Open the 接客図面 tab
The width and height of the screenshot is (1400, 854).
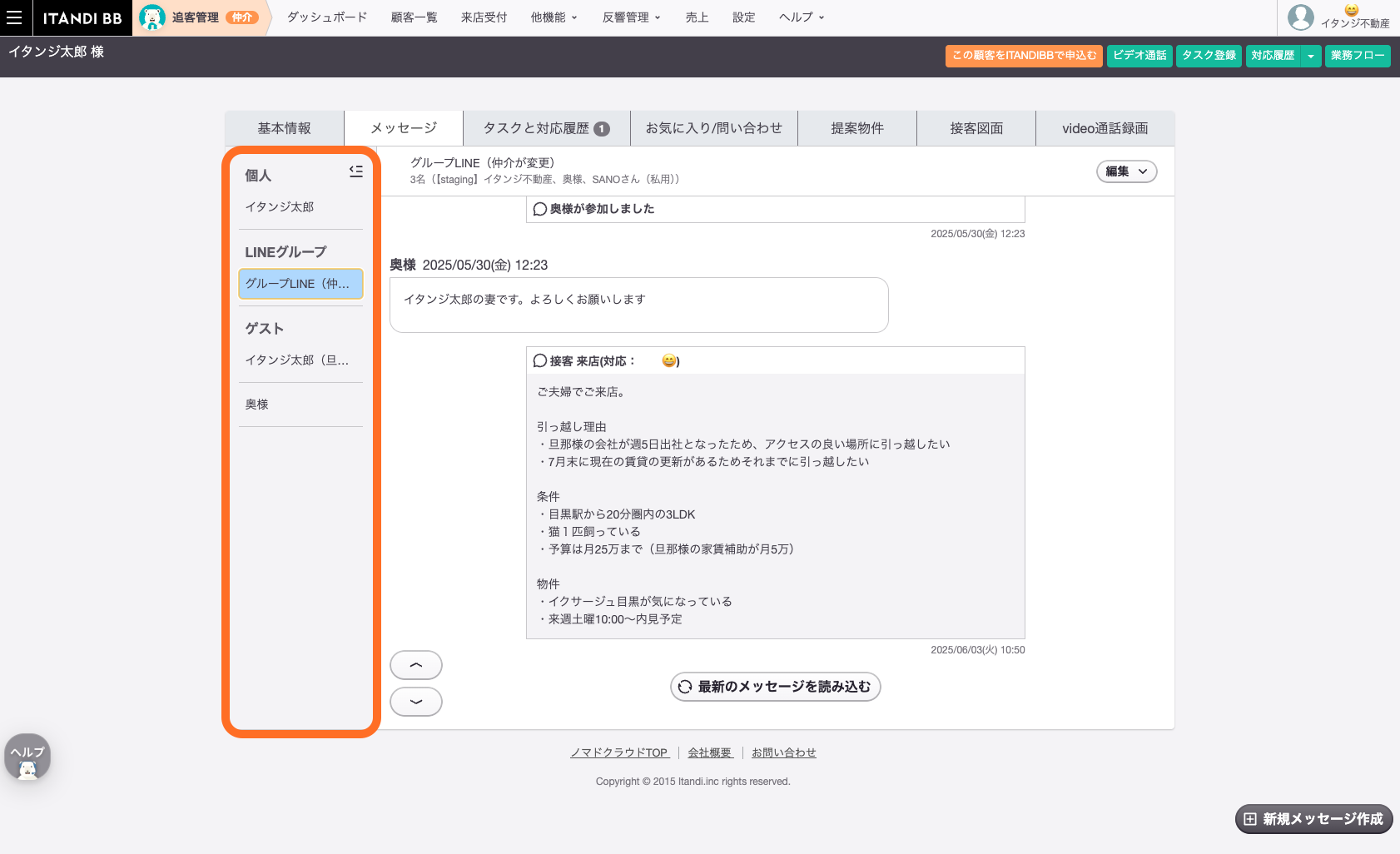pyautogui.click(x=976, y=128)
